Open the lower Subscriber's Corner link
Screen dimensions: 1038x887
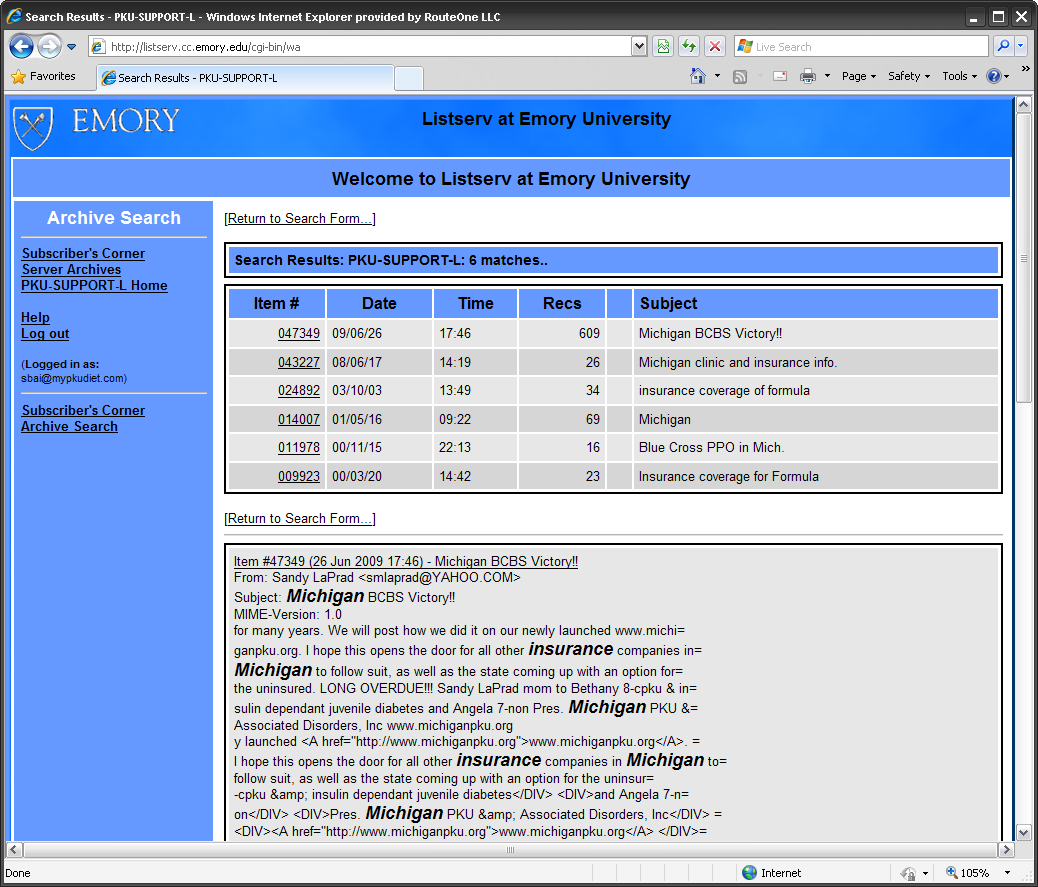pos(83,410)
